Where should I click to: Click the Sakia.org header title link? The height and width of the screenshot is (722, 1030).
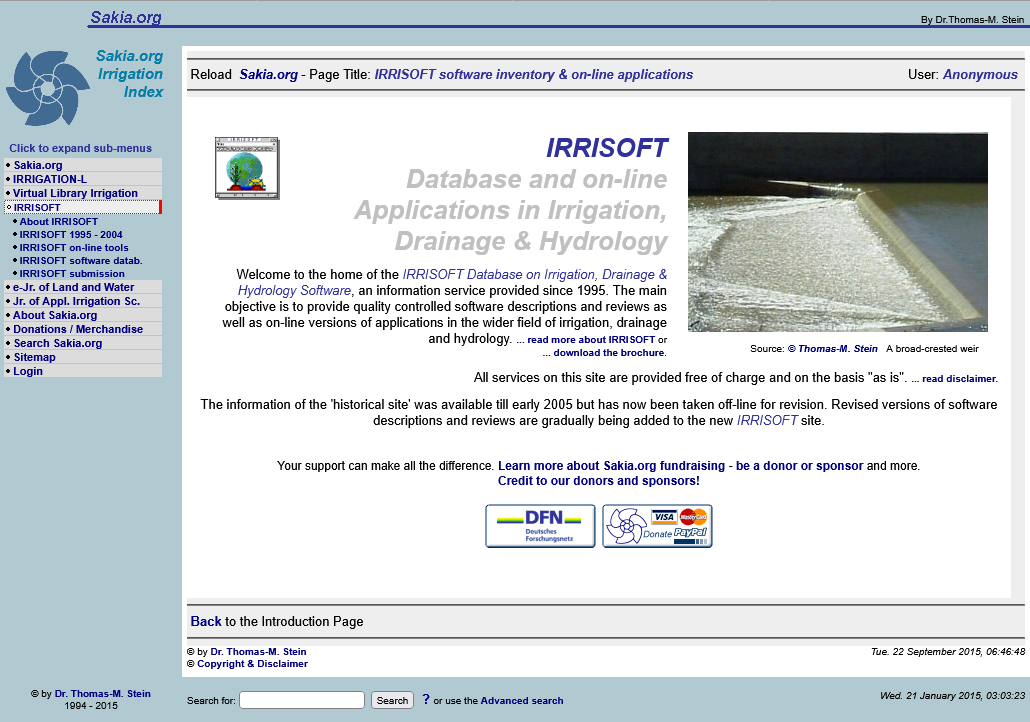click(126, 17)
